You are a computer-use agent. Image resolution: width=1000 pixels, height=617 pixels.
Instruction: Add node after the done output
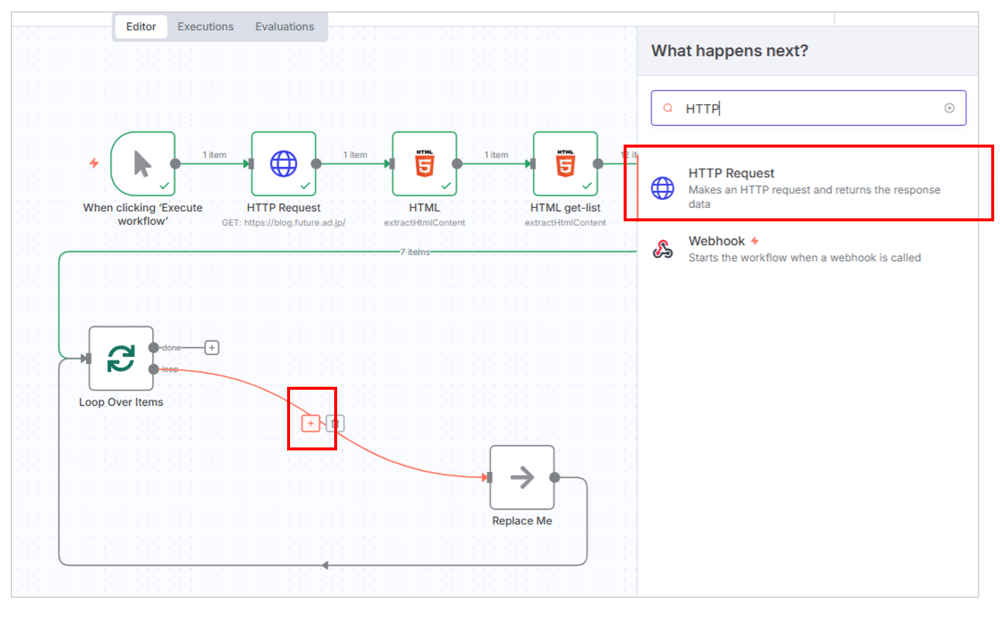[212, 347]
